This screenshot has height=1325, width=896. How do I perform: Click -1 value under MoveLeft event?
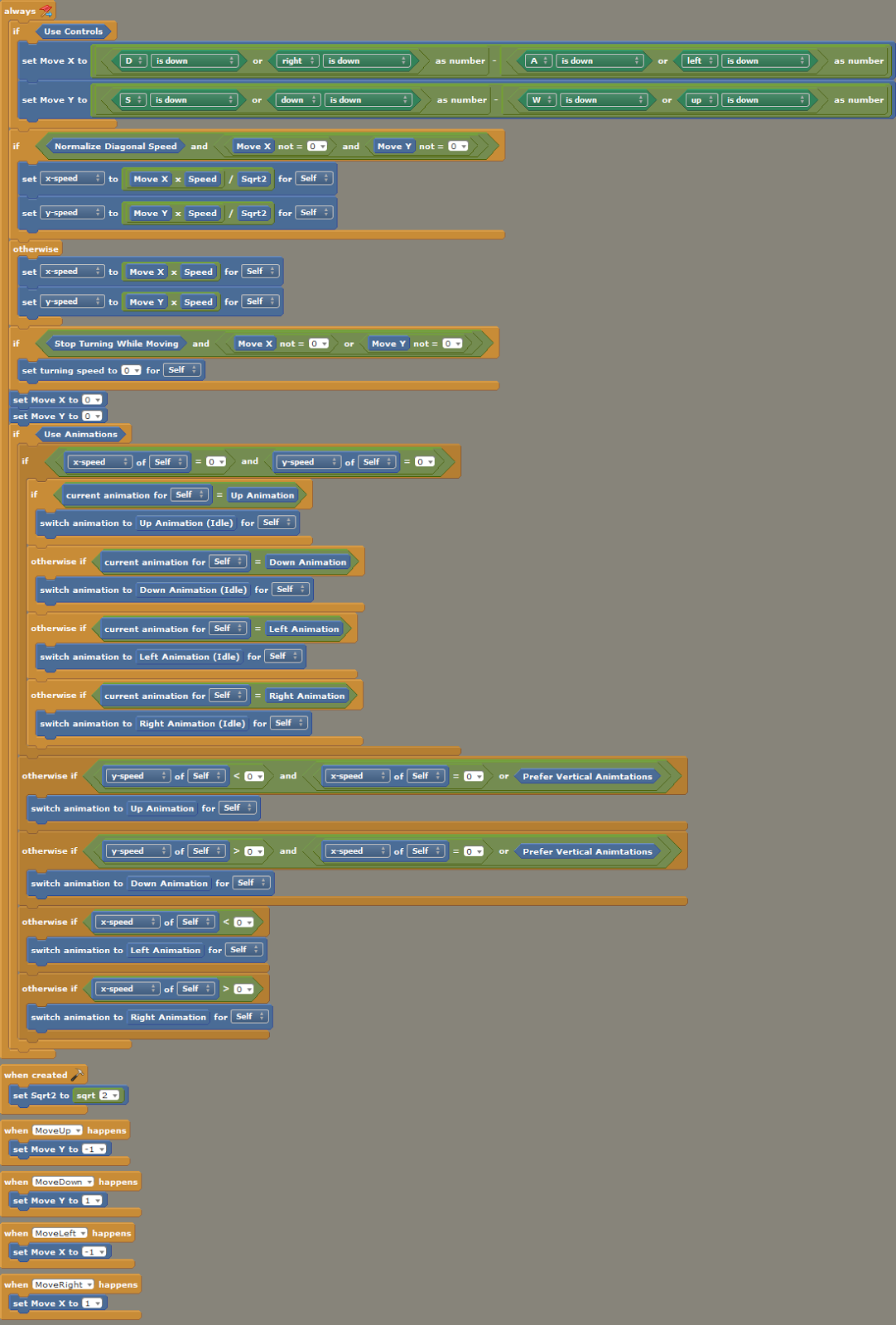(94, 1251)
